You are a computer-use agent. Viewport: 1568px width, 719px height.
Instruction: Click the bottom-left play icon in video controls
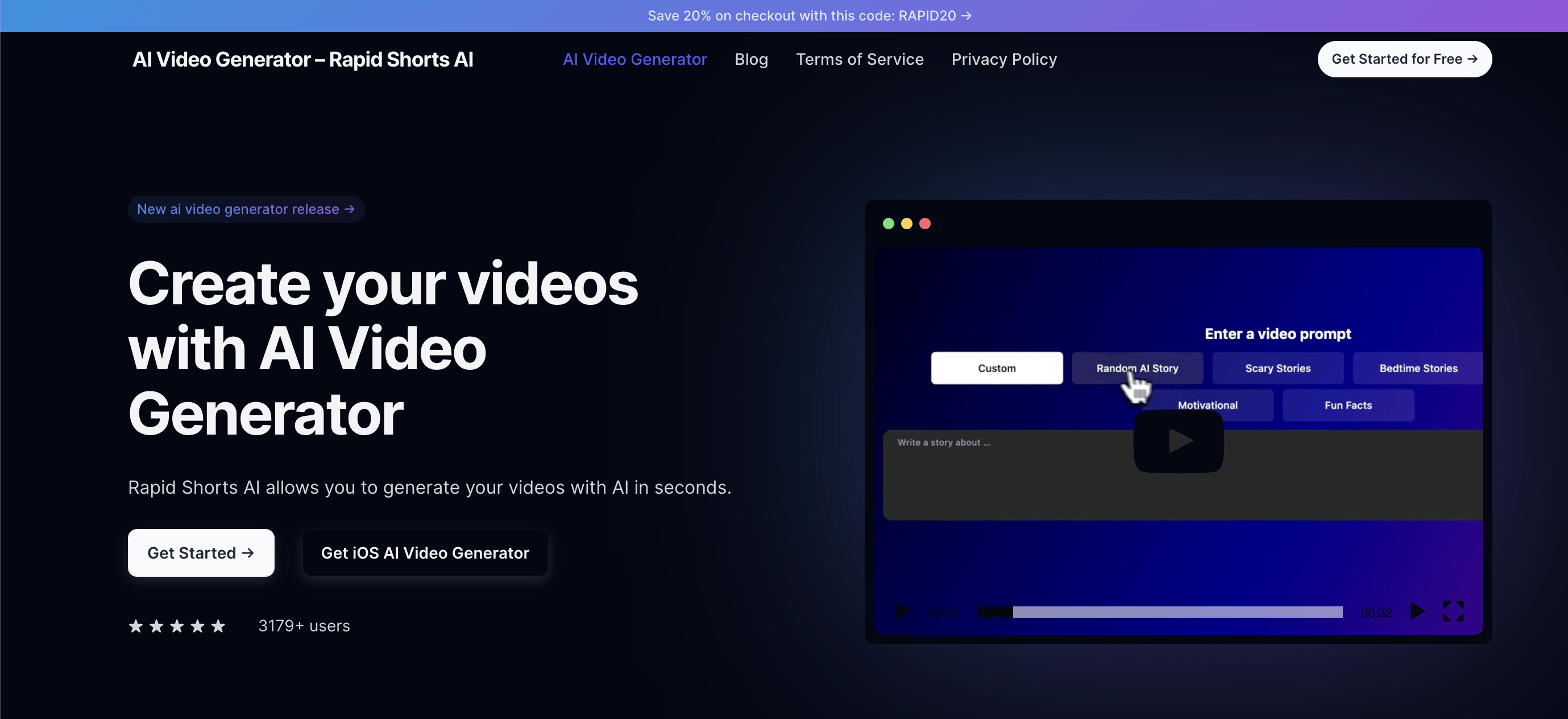pos(903,610)
